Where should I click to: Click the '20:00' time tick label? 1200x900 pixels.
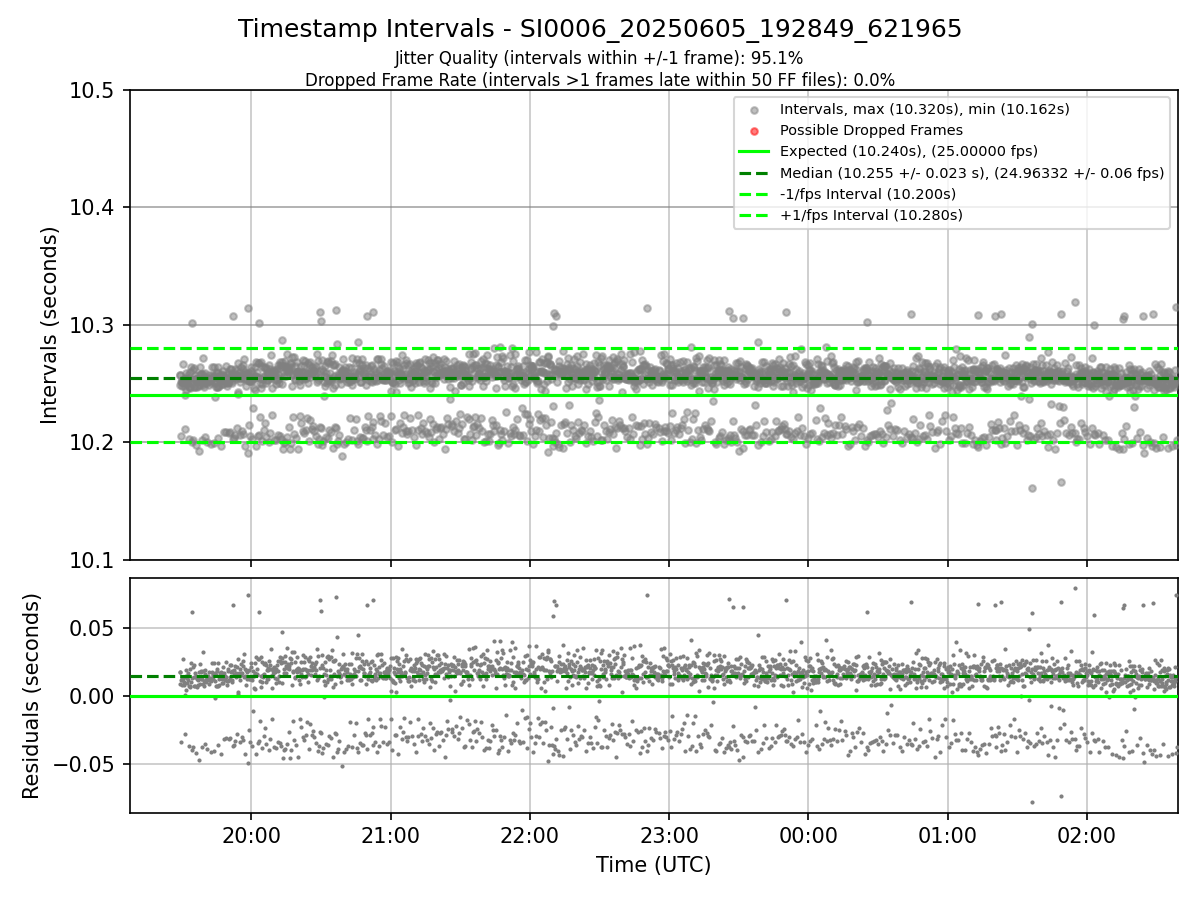pyautogui.click(x=250, y=834)
